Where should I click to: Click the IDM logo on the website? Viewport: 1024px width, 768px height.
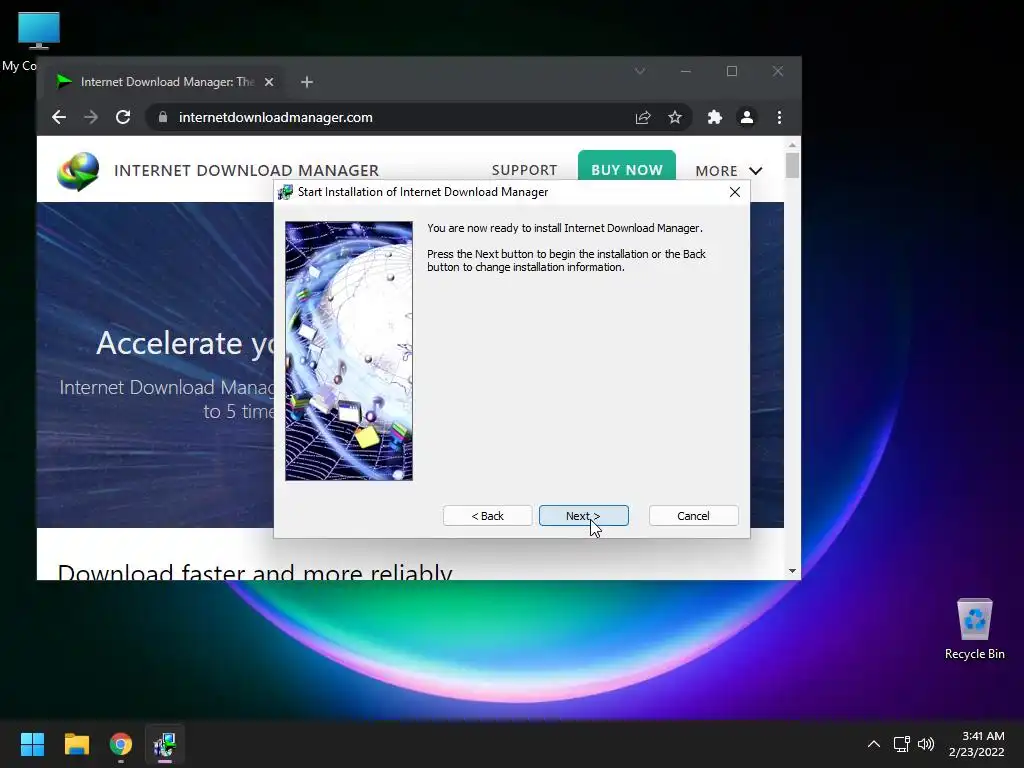click(78, 171)
